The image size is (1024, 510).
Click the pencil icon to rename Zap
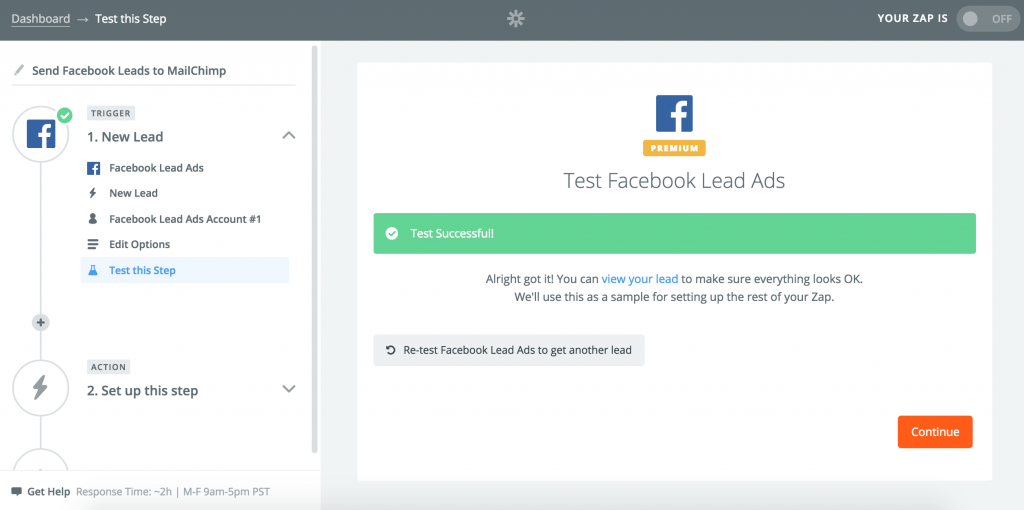(19, 71)
